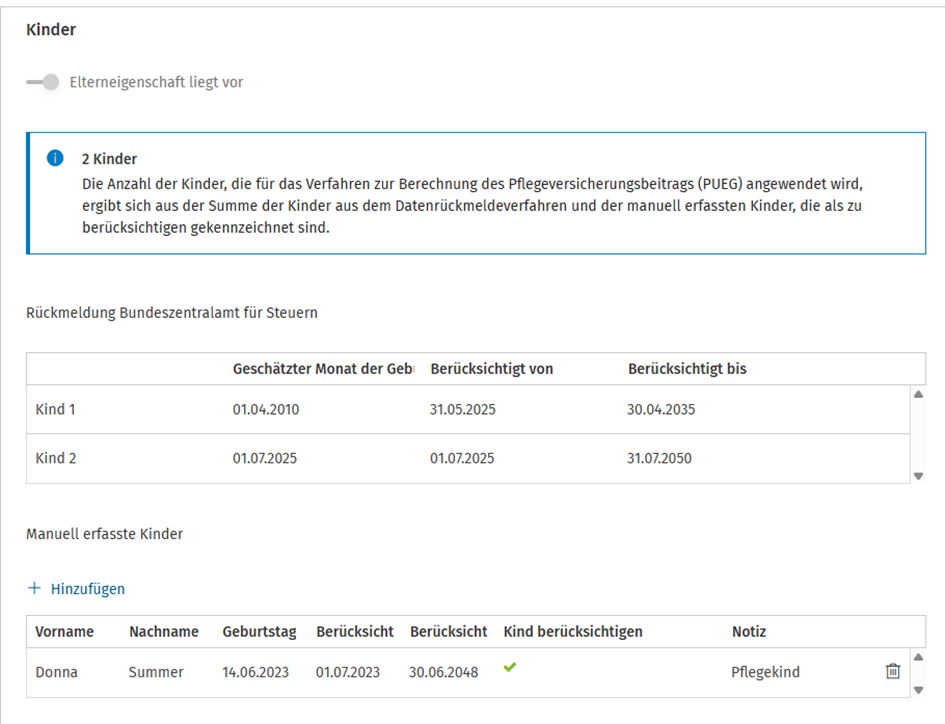The width and height of the screenshot is (945, 724).
Task: Click the green checkmark in Donna's row
Action: [510, 667]
